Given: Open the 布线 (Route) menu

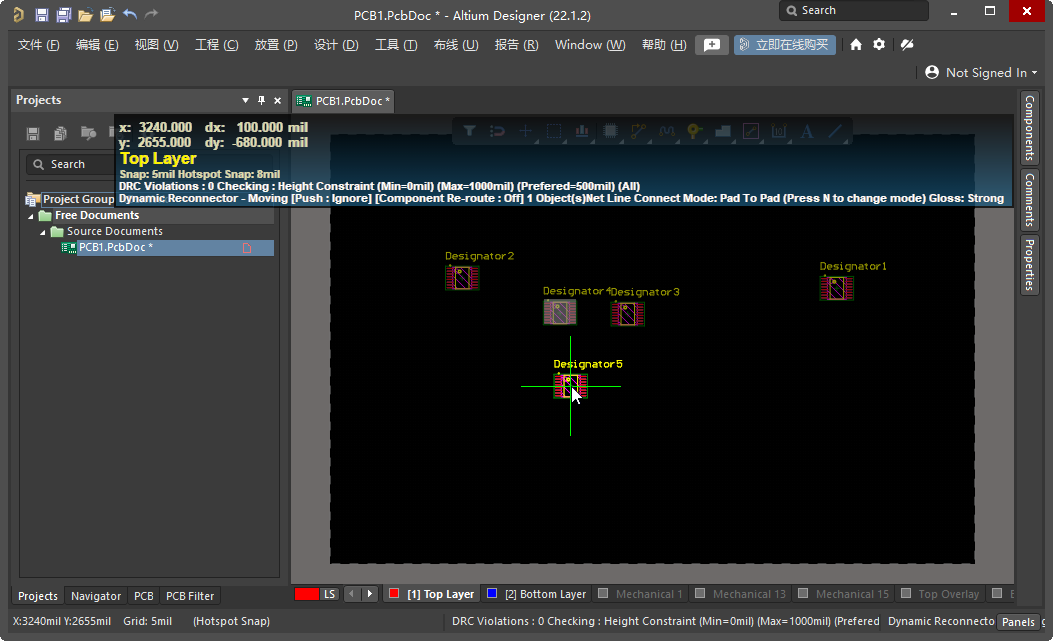Looking at the screenshot, I should [x=455, y=45].
